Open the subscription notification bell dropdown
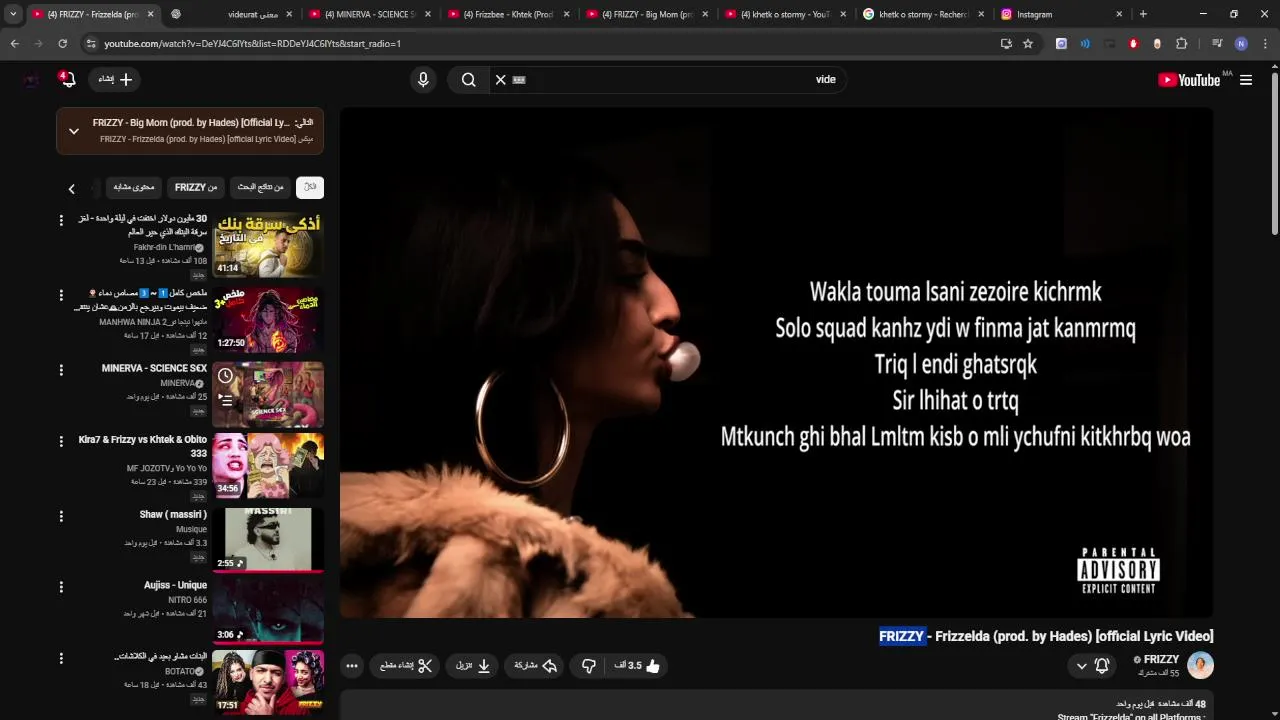1280x720 pixels. click(x=1092, y=666)
